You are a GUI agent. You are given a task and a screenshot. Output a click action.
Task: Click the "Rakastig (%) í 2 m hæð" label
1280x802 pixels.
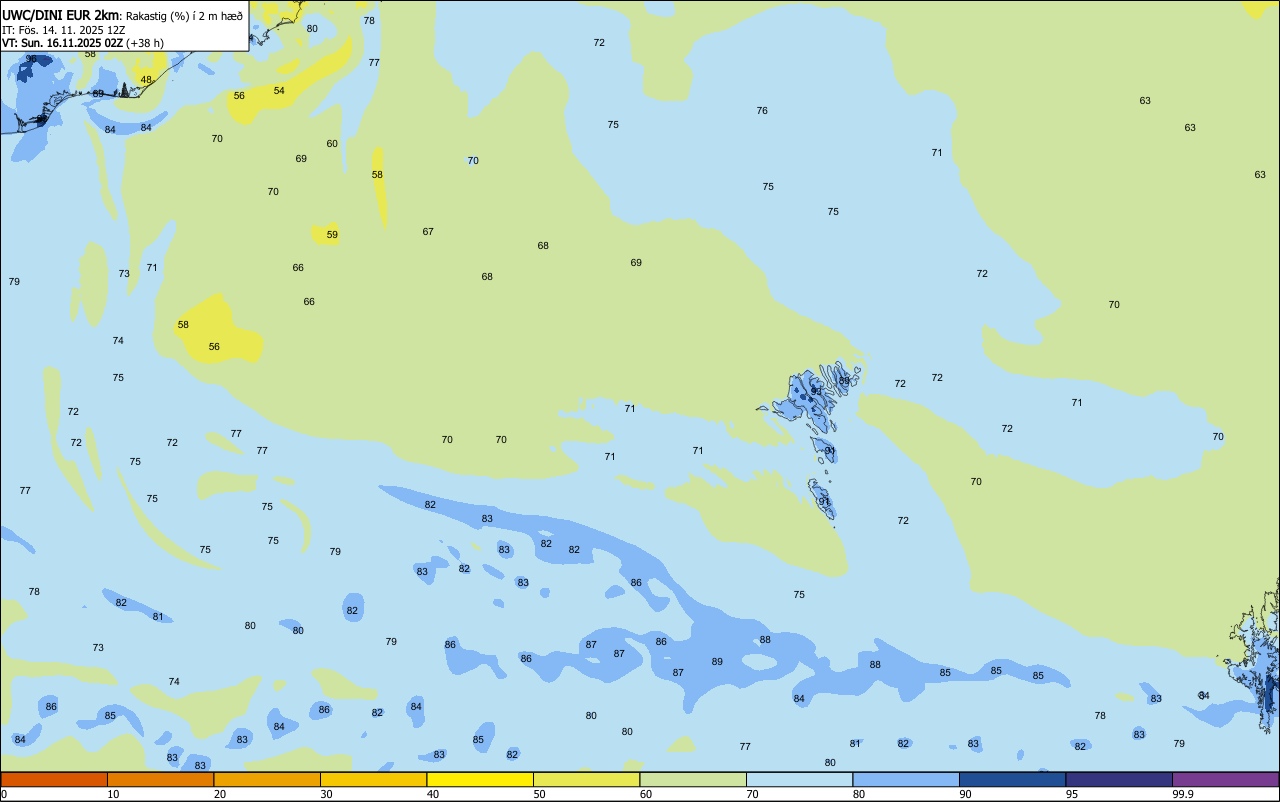point(184,15)
